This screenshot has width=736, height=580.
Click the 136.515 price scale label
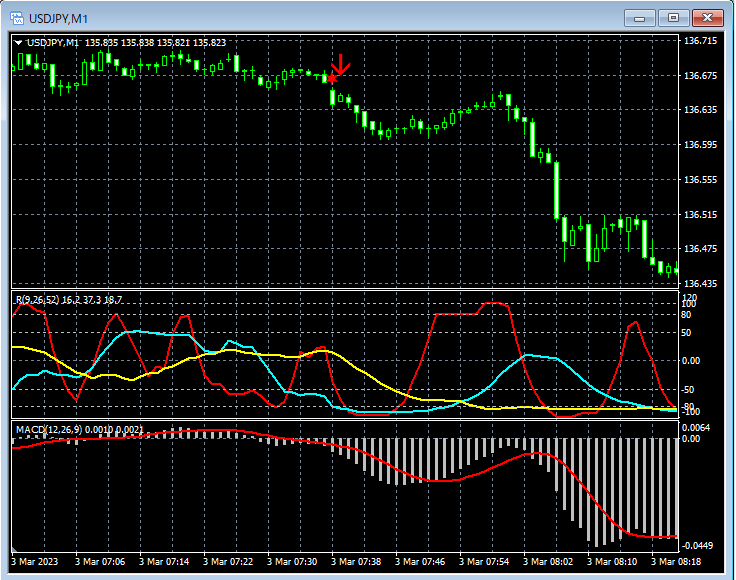click(x=700, y=214)
